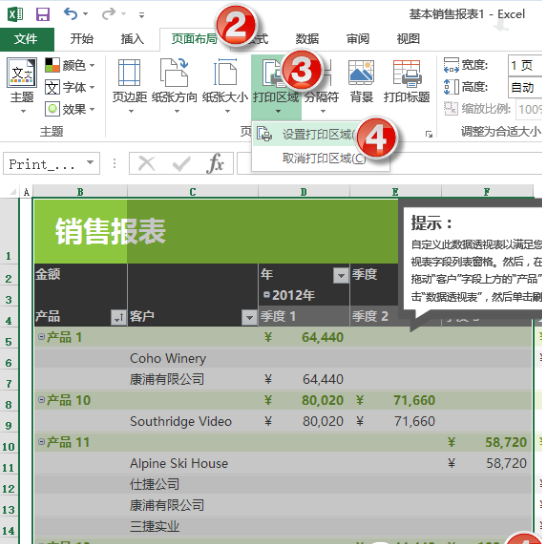
Task: Click the 缩放比例 scale field
Action: 529,109
